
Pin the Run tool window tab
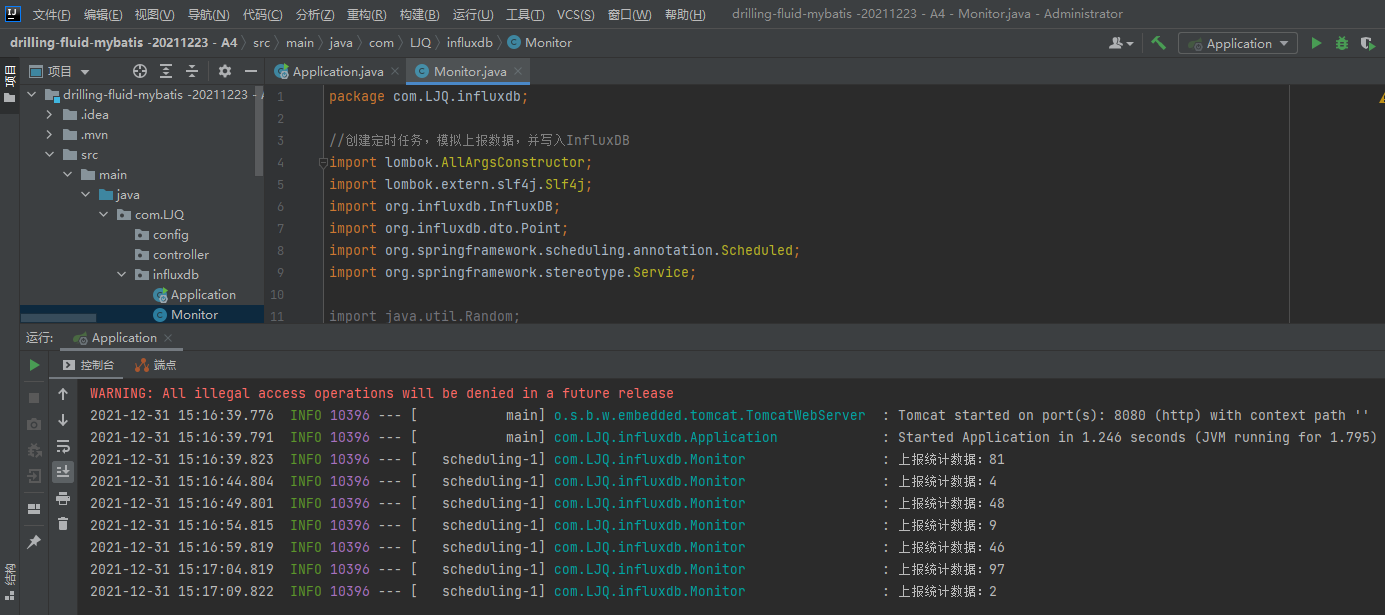point(33,541)
